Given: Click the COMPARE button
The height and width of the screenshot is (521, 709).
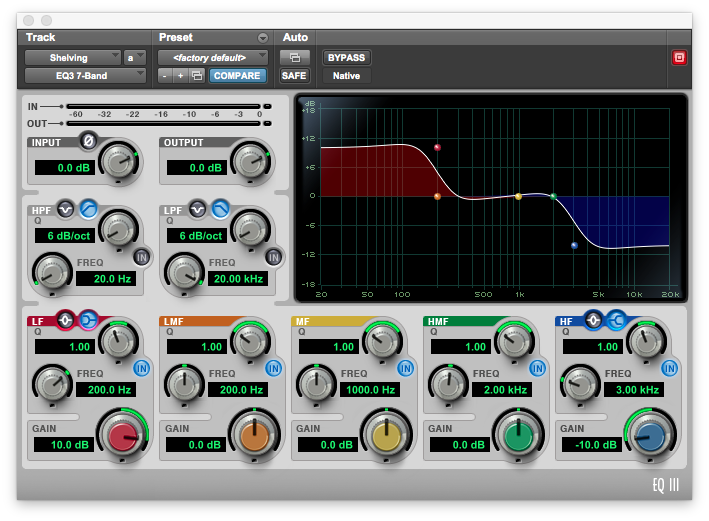Looking at the screenshot, I should 237,75.
